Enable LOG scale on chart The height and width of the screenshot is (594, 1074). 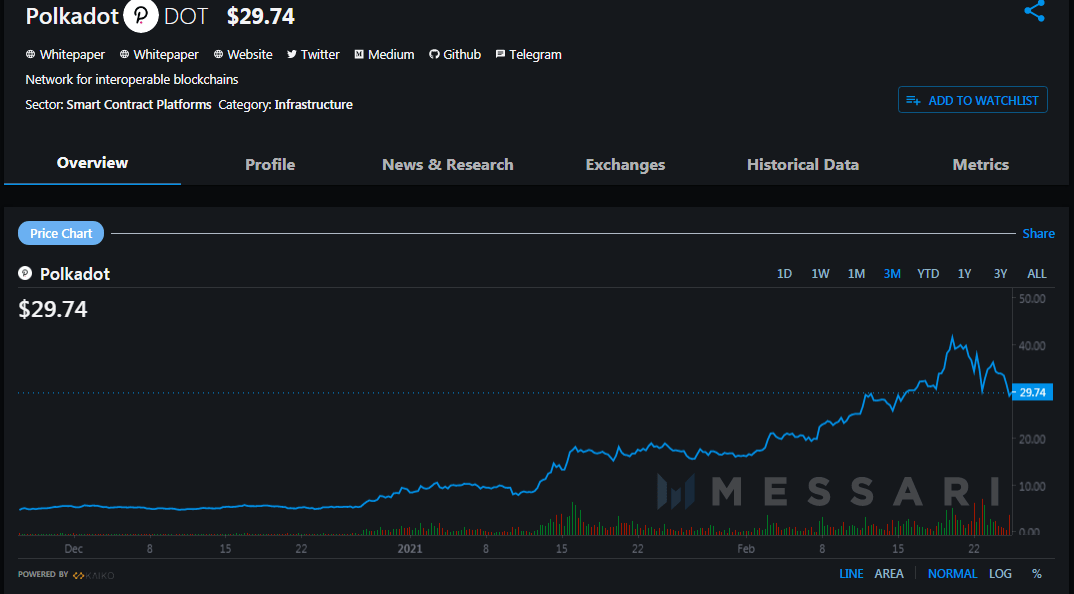[x=1000, y=573]
